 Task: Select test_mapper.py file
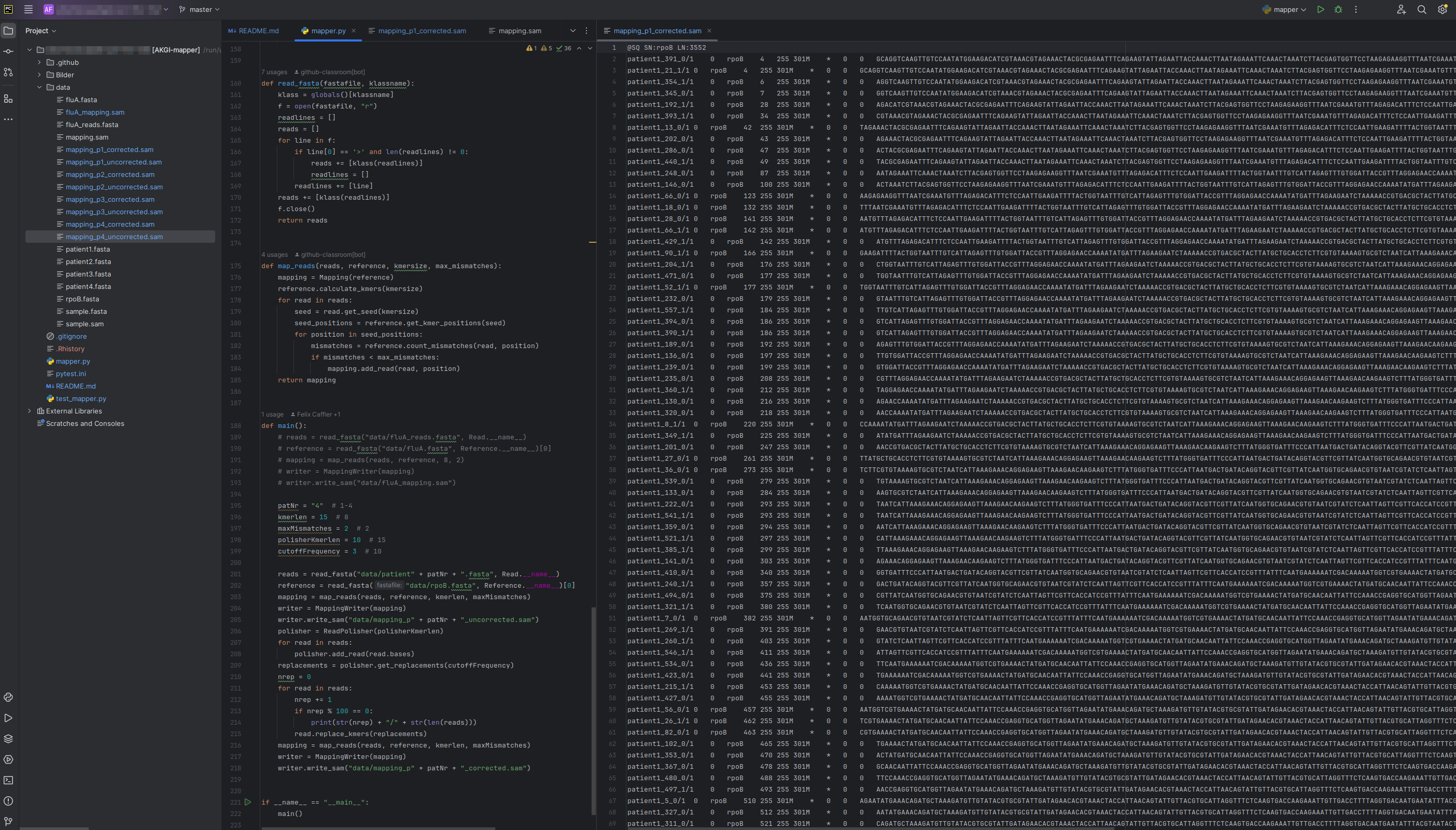coord(81,398)
